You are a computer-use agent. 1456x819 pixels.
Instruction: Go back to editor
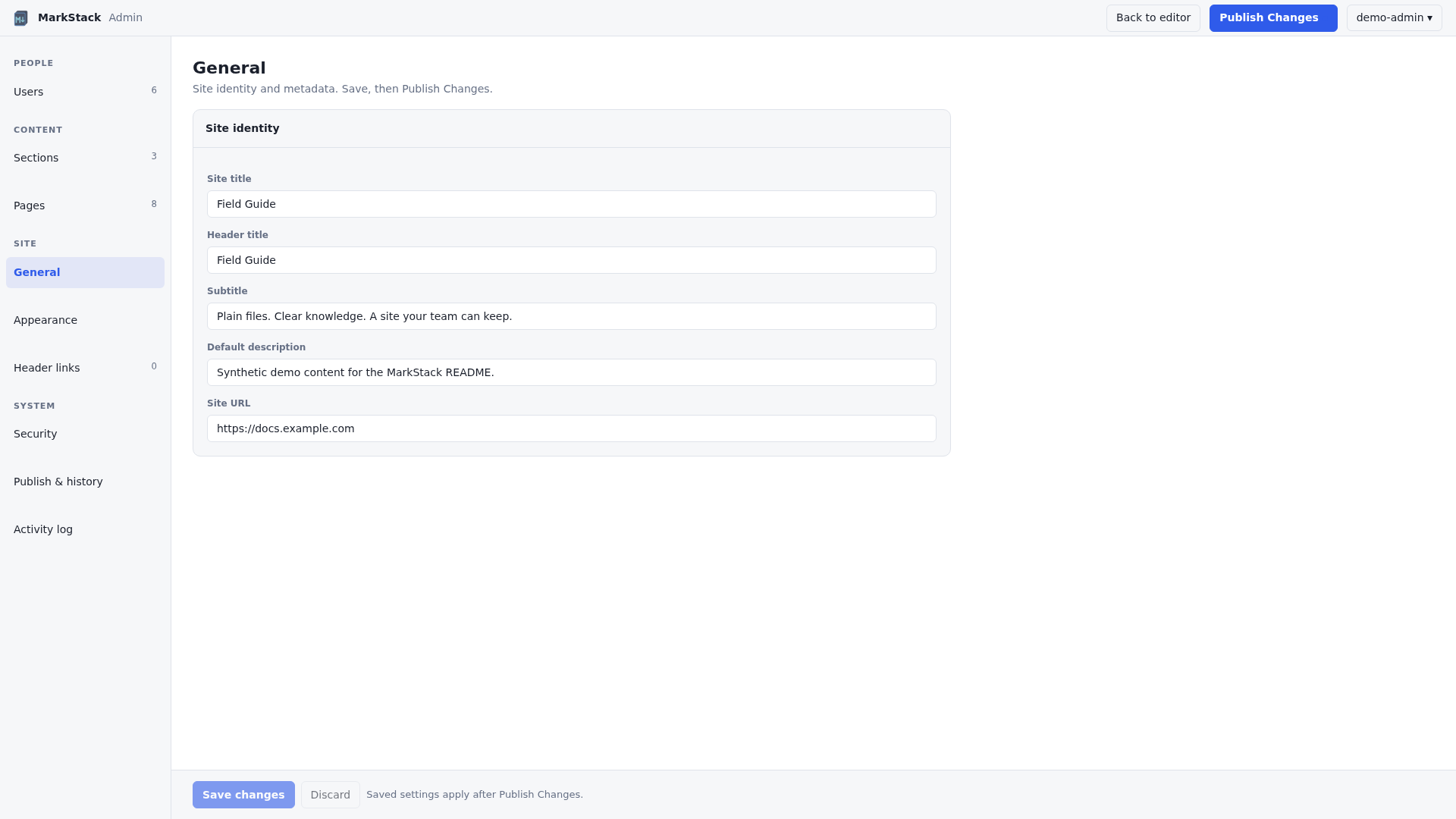click(x=1153, y=17)
